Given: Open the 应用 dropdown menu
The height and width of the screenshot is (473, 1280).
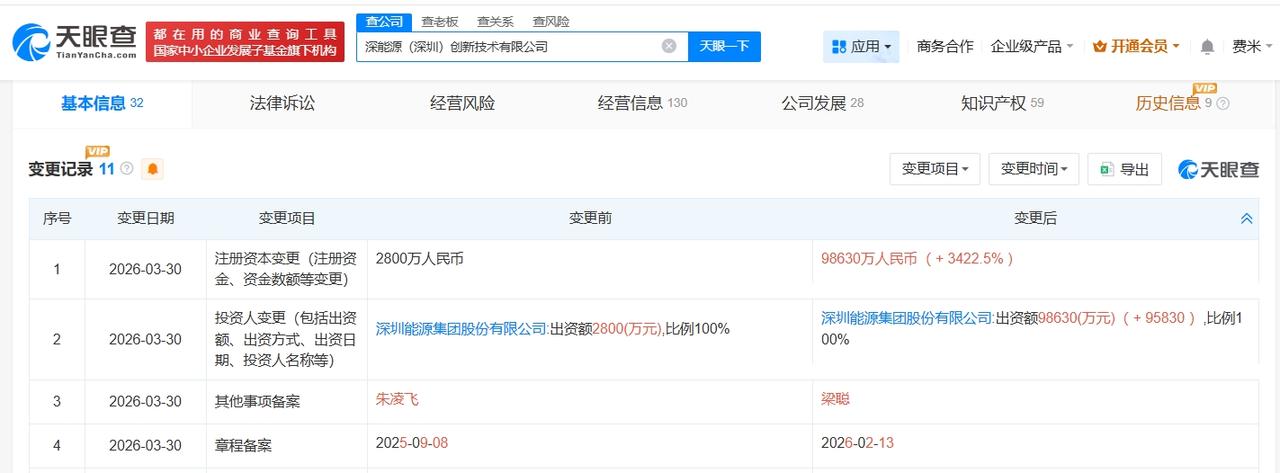Looking at the screenshot, I should [861, 46].
